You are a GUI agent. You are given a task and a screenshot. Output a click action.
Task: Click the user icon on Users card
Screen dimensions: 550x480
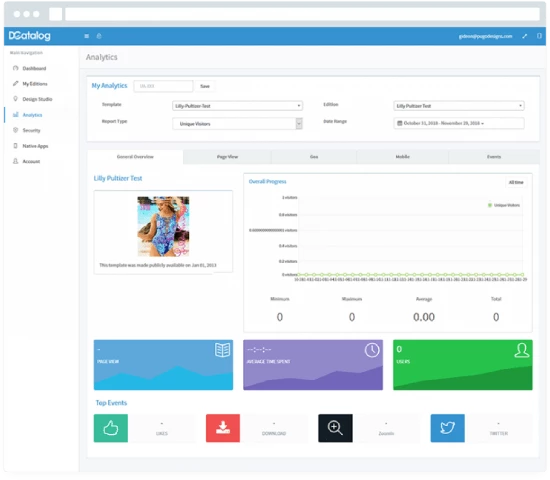(522, 350)
